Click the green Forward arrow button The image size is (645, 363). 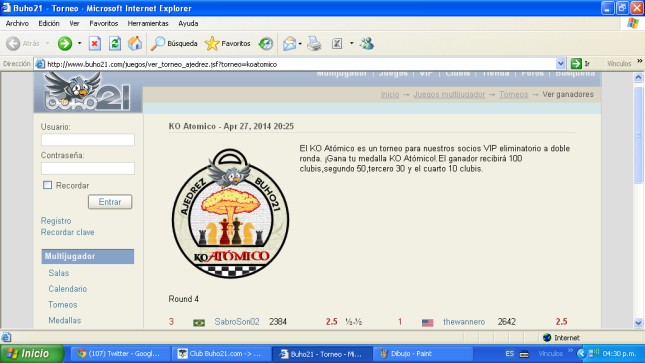click(65, 43)
